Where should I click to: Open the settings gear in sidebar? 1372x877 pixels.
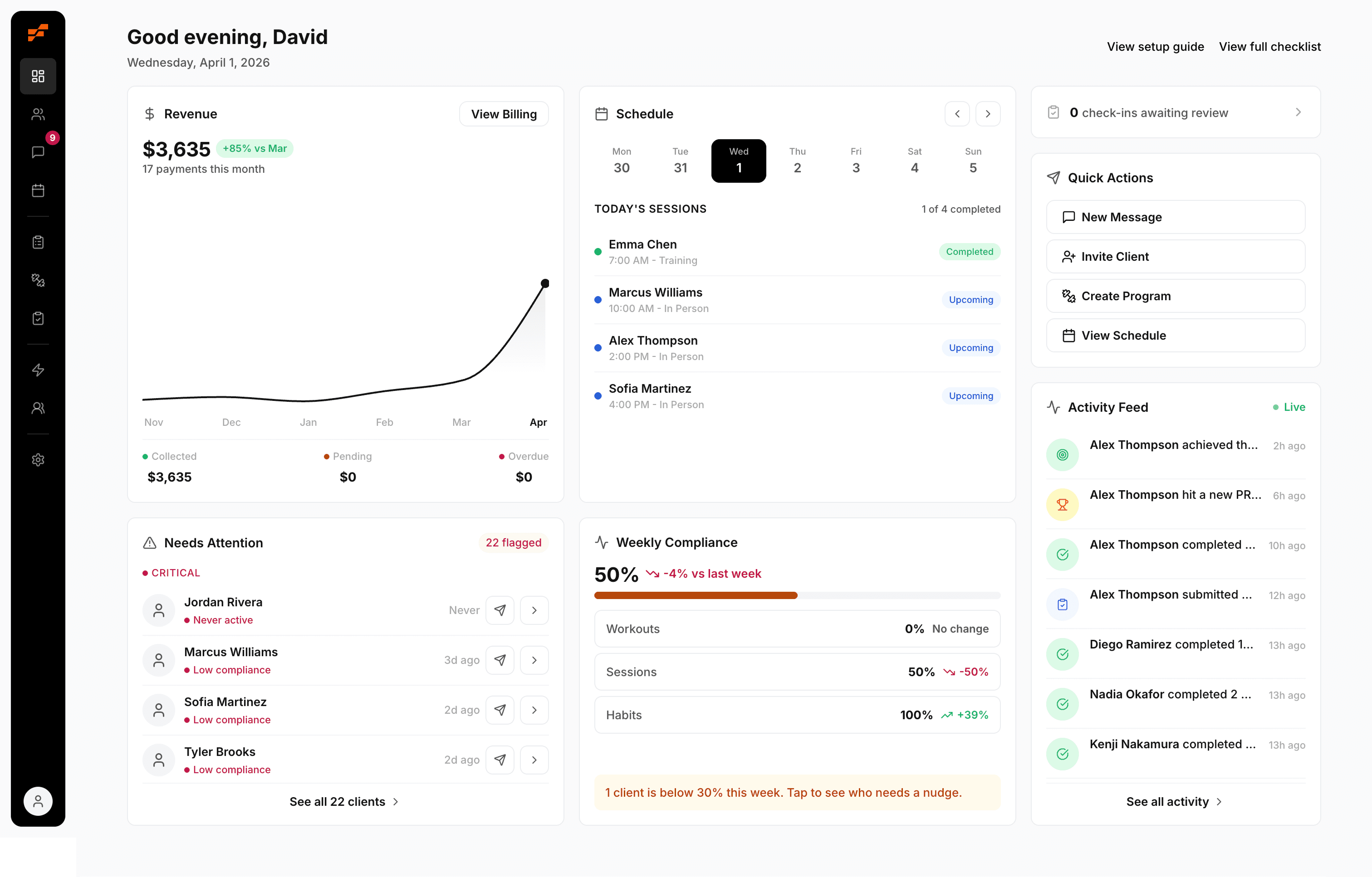click(x=38, y=459)
